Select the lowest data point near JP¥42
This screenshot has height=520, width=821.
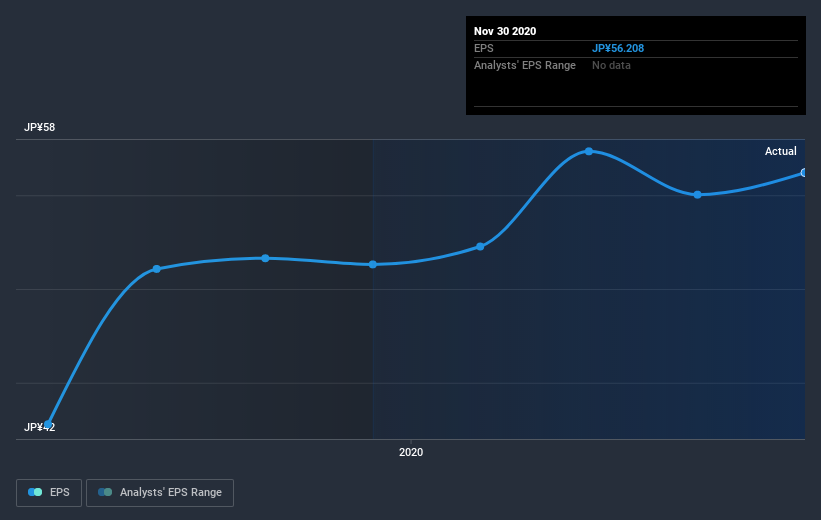click(48, 424)
